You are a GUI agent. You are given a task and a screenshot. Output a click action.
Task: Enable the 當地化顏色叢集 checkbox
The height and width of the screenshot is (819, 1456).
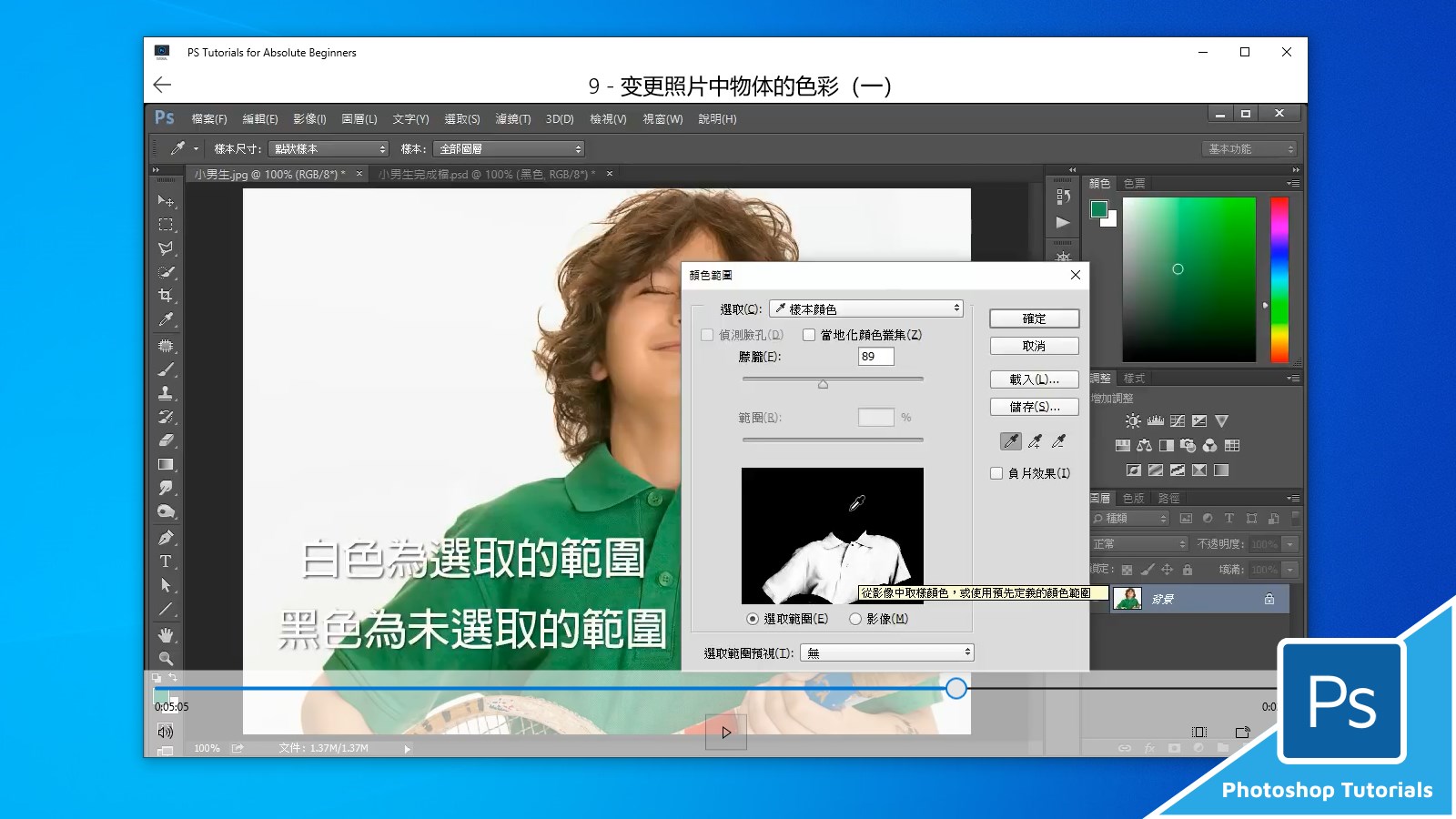coord(809,335)
